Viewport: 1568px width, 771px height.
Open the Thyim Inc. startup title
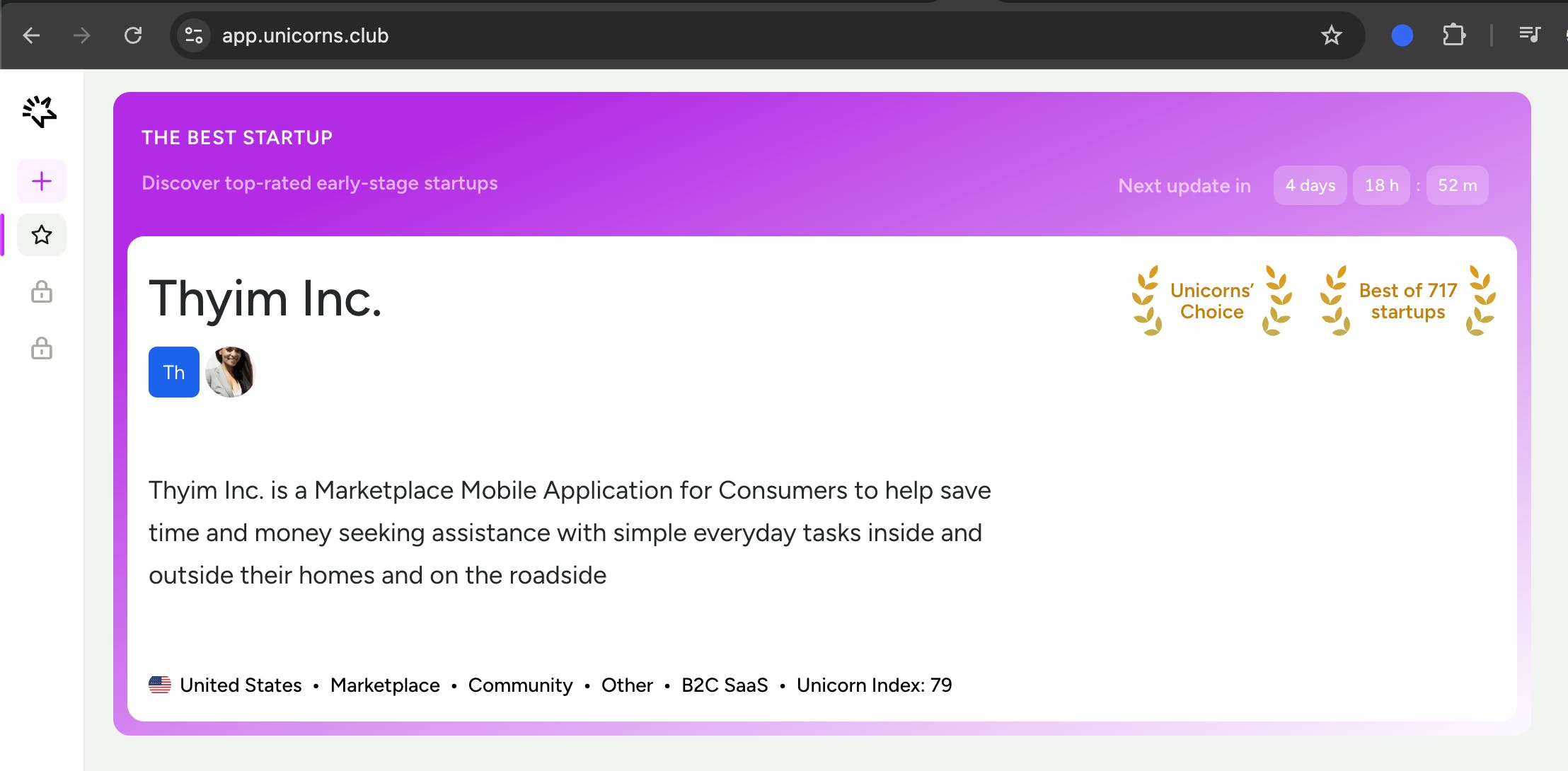point(265,298)
